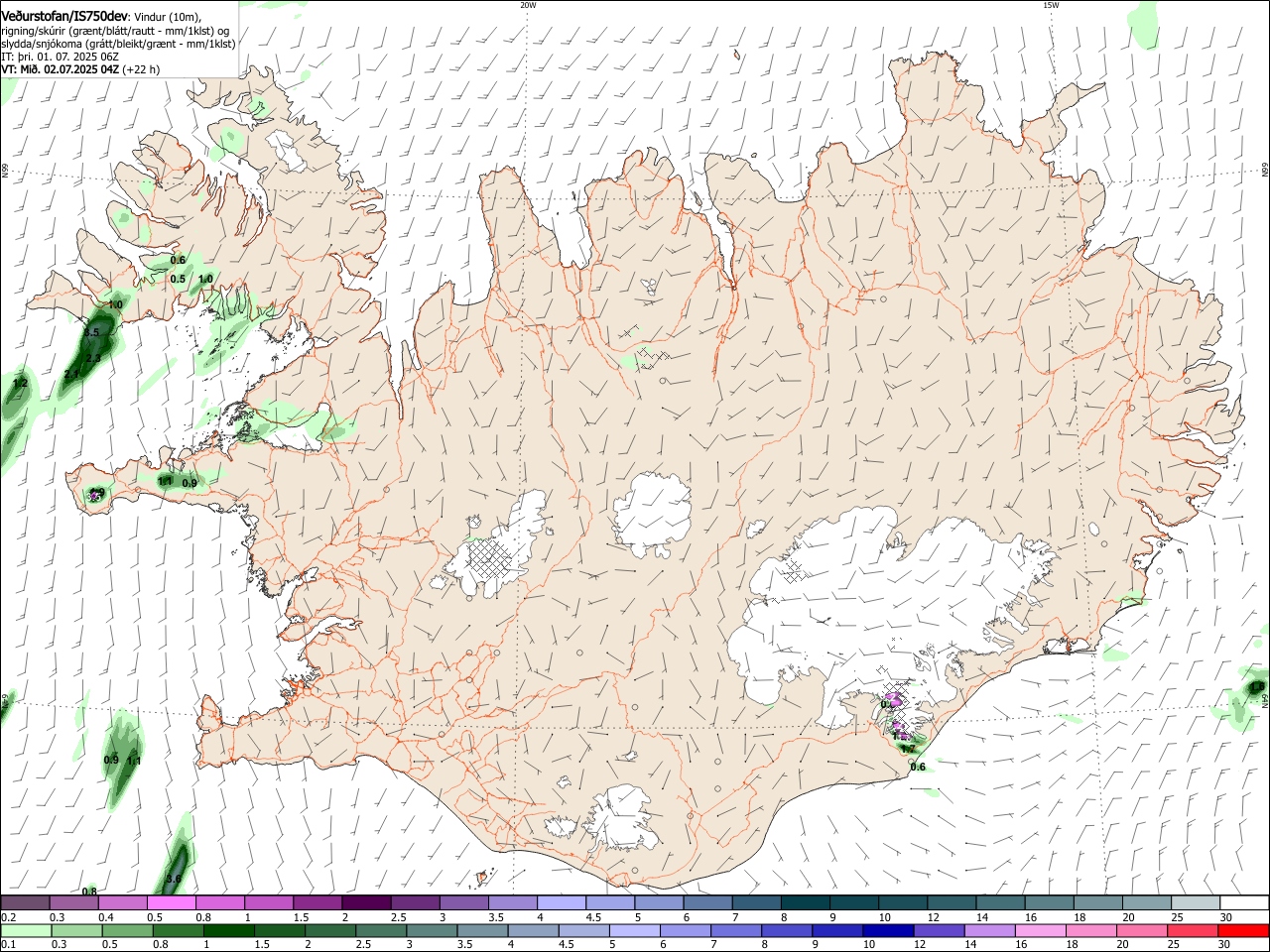Click the Veðurstofan/IS750dev title text

pyautogui.click(x=64, y=17)
